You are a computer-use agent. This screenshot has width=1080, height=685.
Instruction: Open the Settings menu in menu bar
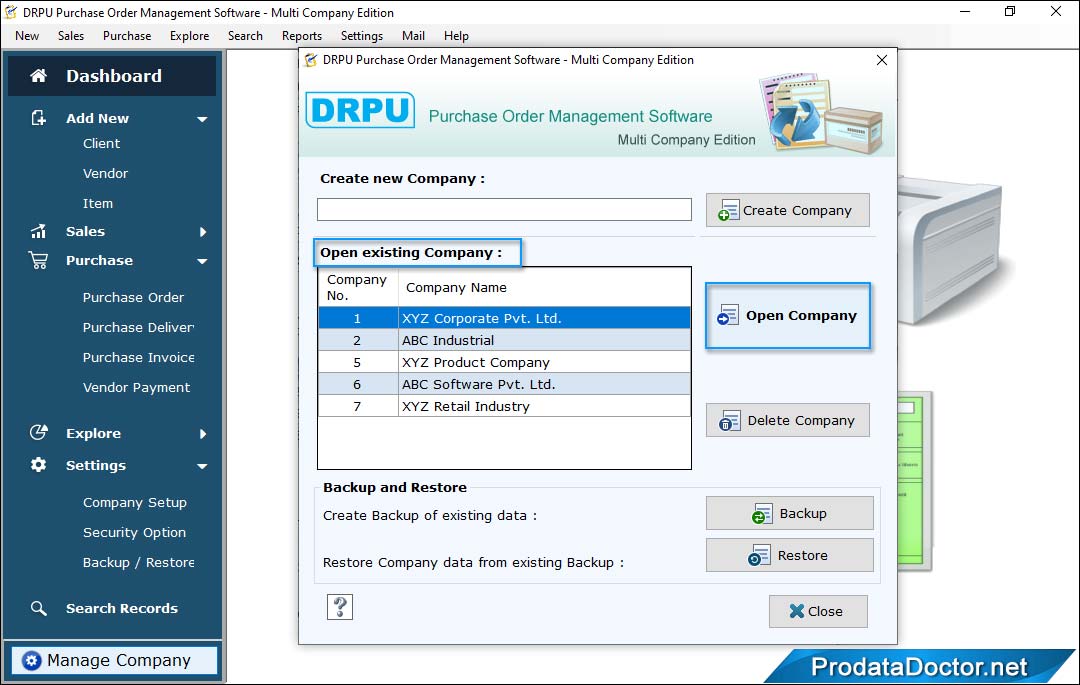[x=362, y=36]
